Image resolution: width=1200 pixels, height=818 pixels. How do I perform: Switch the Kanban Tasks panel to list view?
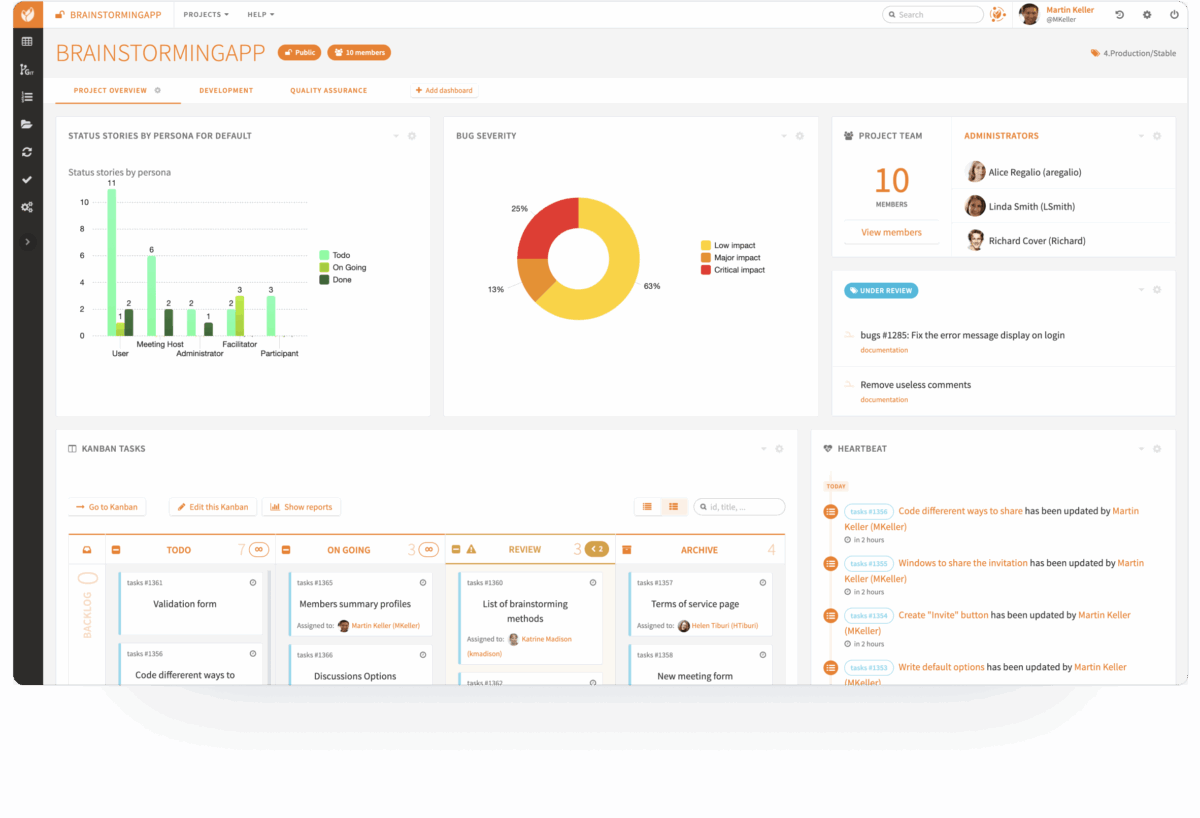(647, 507)
